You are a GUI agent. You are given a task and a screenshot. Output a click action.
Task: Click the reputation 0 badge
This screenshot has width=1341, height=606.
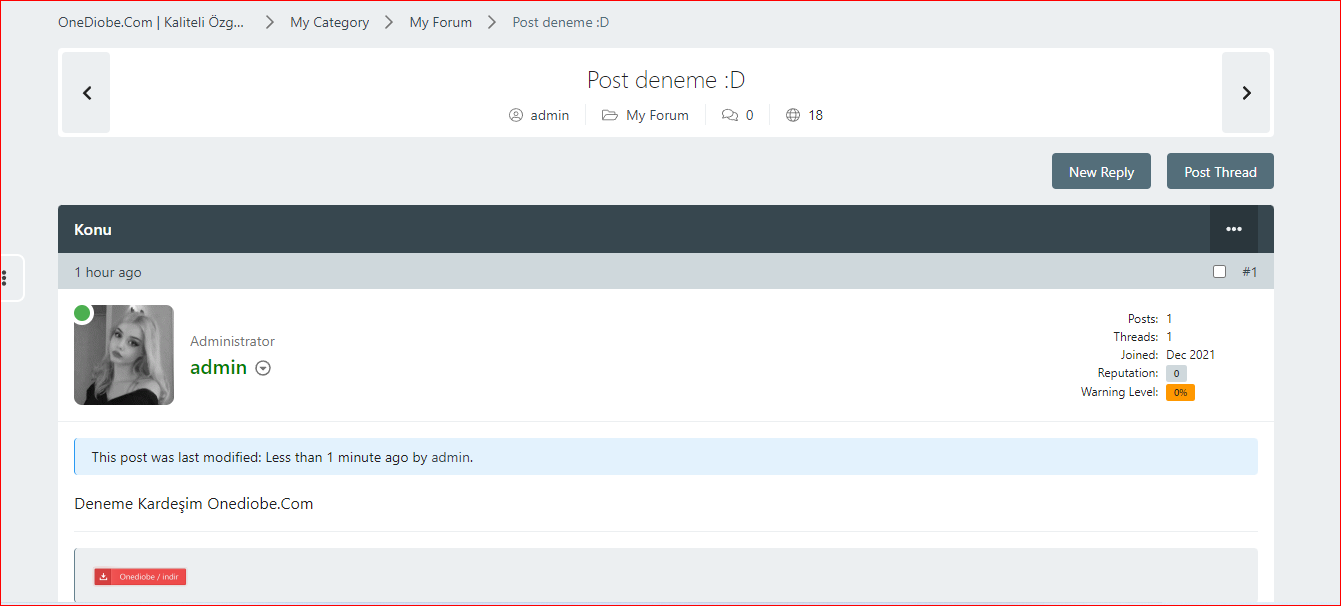(1176, 374)
